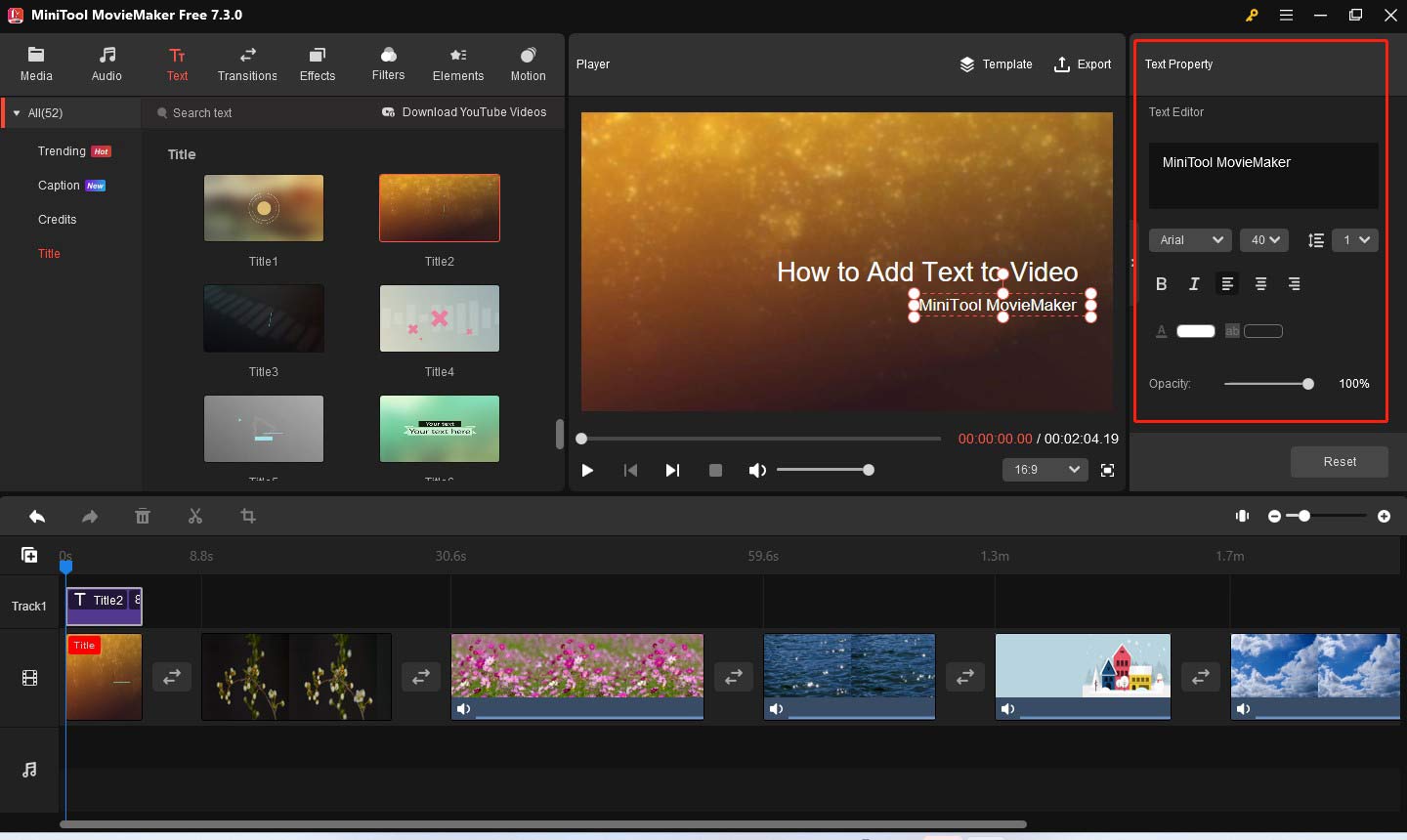This screenshot has width=1407, height=840.
Task: Add a new track
Action: click(x=29, y=555)
